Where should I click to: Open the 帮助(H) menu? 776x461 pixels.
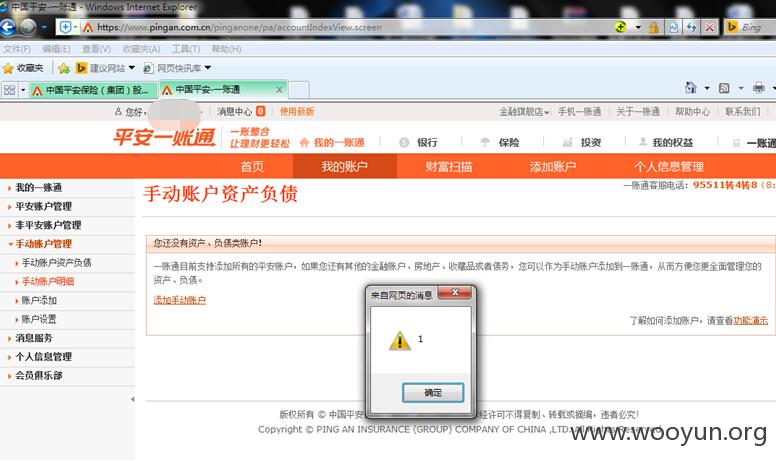tap(226, 49)
